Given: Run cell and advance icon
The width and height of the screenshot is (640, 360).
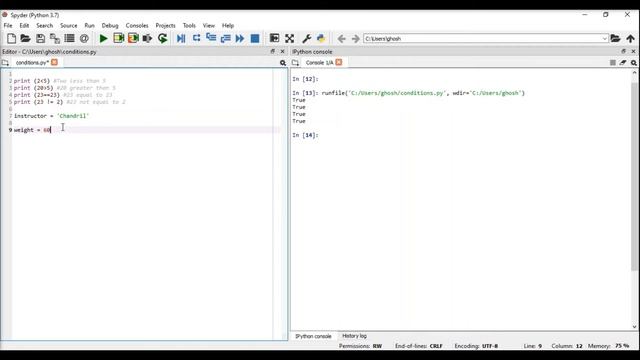Looking at the screenshot, I should pyautogui.click(x=133, y=38).
